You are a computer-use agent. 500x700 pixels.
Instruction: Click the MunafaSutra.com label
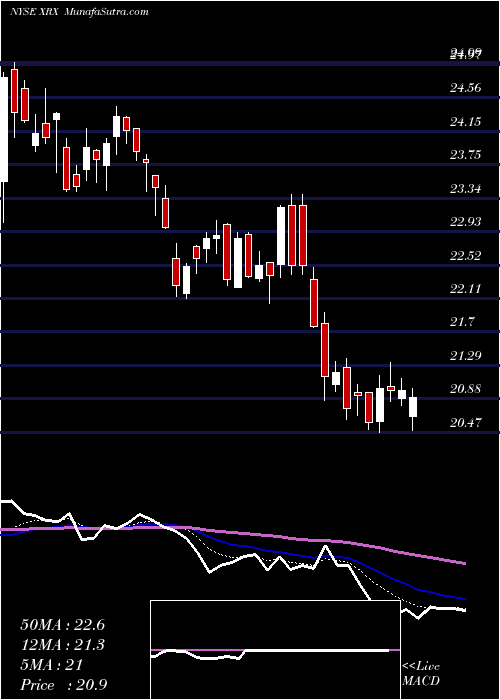106,12
